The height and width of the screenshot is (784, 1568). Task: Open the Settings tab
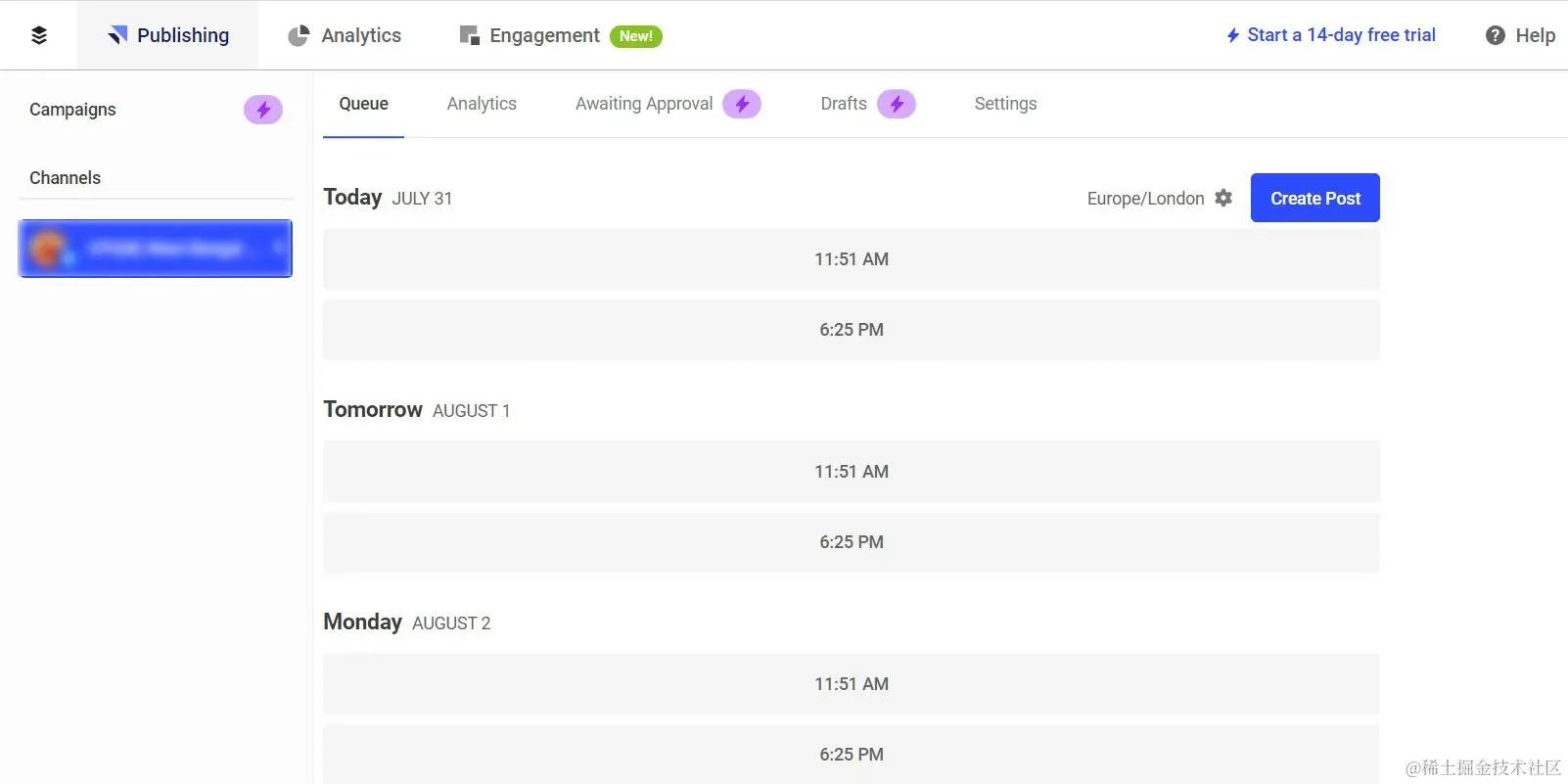point(1005,104)
